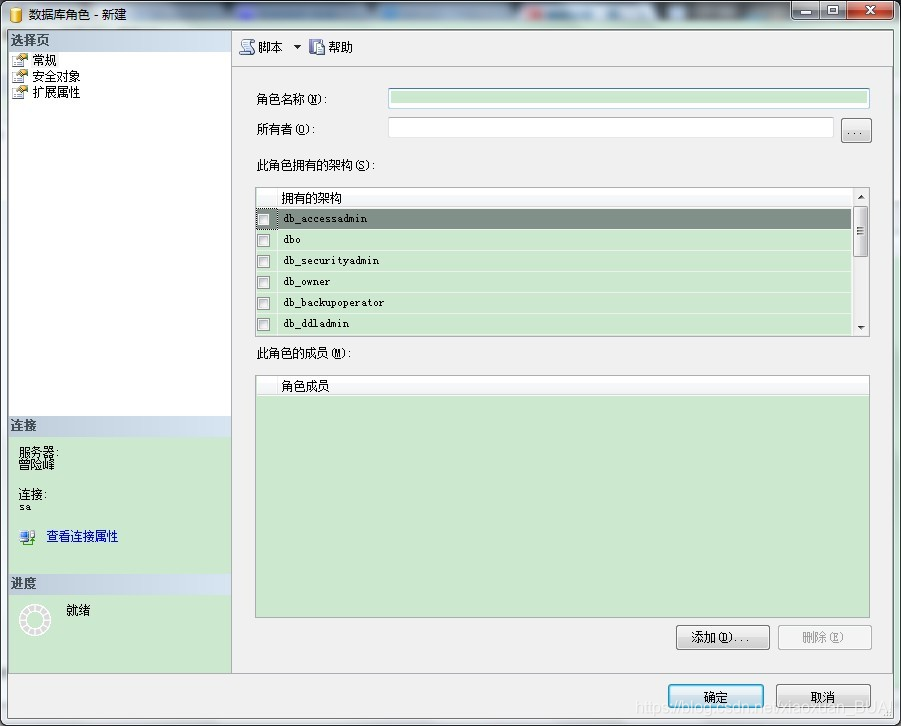Viewport: 901px width, 726px height.
Task: Click the 扩展属性 page icon
Action: pos(20,92)
